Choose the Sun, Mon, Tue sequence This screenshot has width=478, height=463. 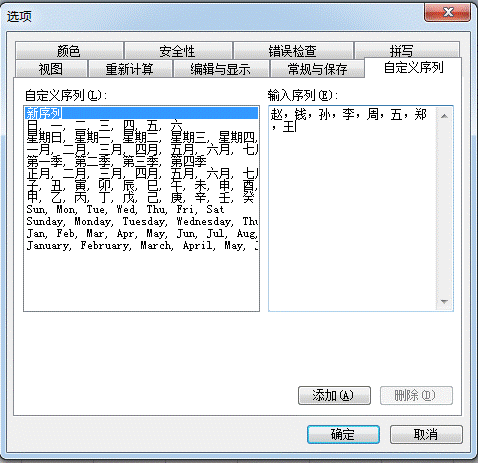(142, 209)
